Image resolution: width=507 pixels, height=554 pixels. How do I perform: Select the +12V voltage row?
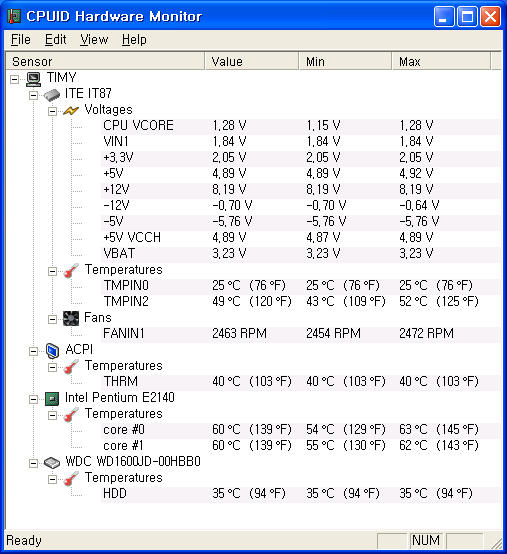pos(301,190)
